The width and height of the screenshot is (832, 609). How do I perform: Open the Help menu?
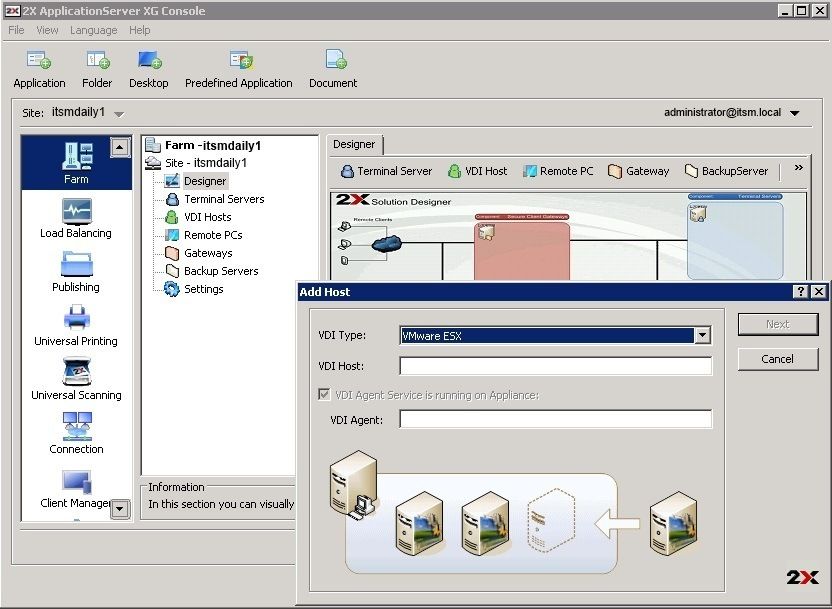(x=140, y=30)
